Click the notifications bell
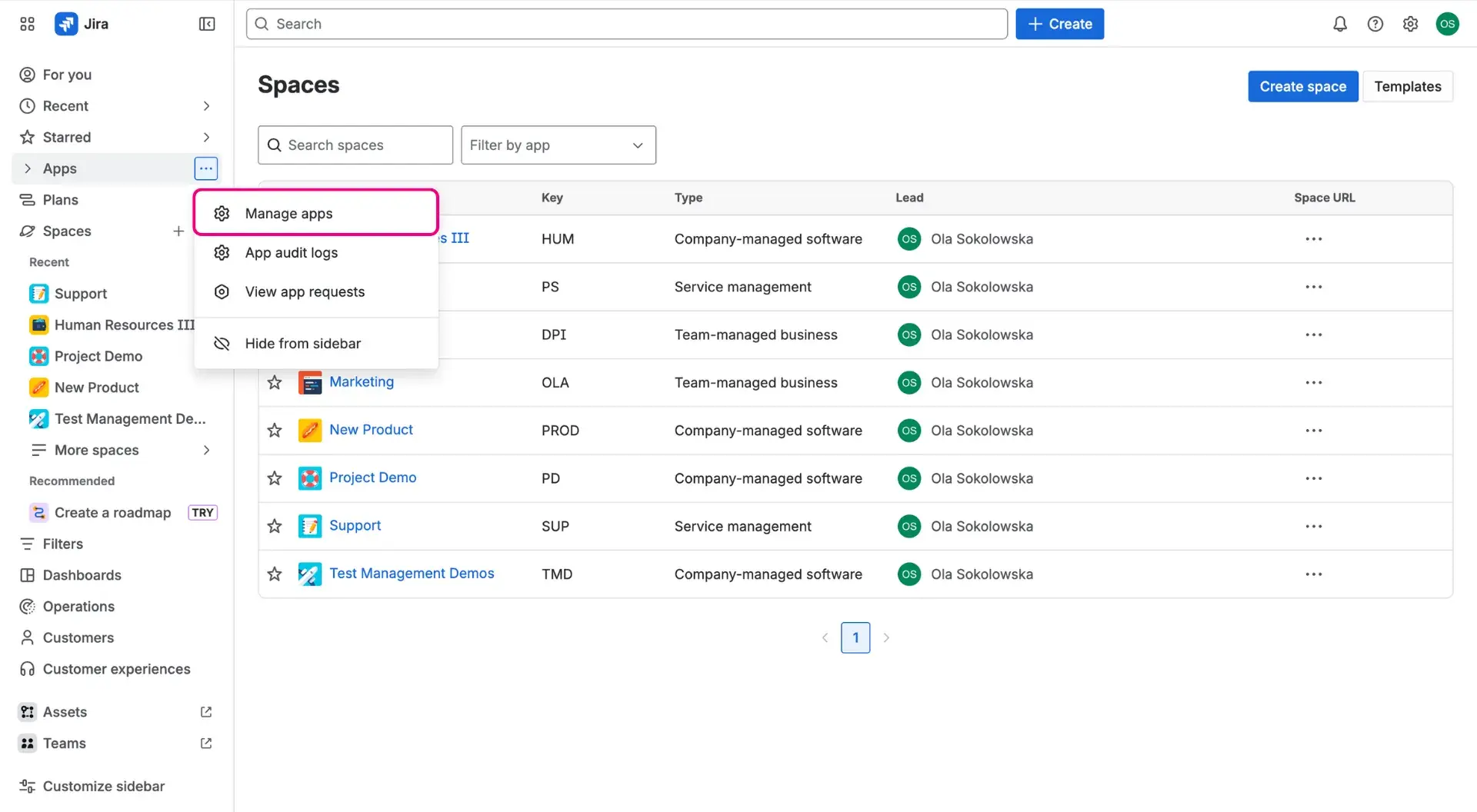Image resolution: width=1477 pixels, height=812 pixels. [1339, 24]
